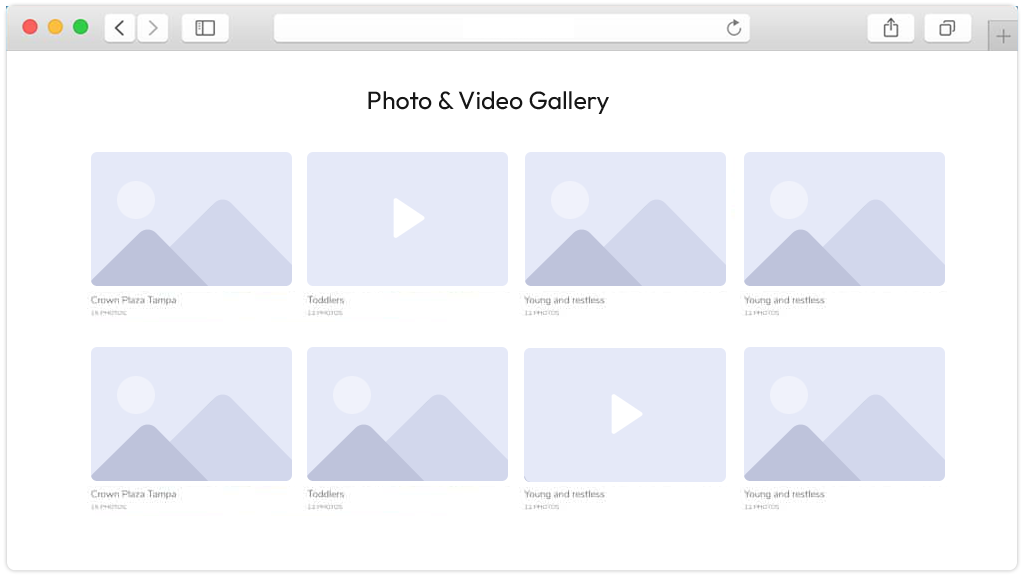Toggle the browser sidebar
The image size is (1024, 576).
[204, 27]
